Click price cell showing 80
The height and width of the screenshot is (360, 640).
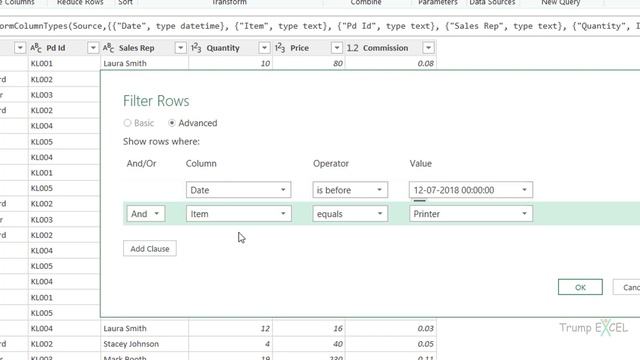click(x=309, y=64)
